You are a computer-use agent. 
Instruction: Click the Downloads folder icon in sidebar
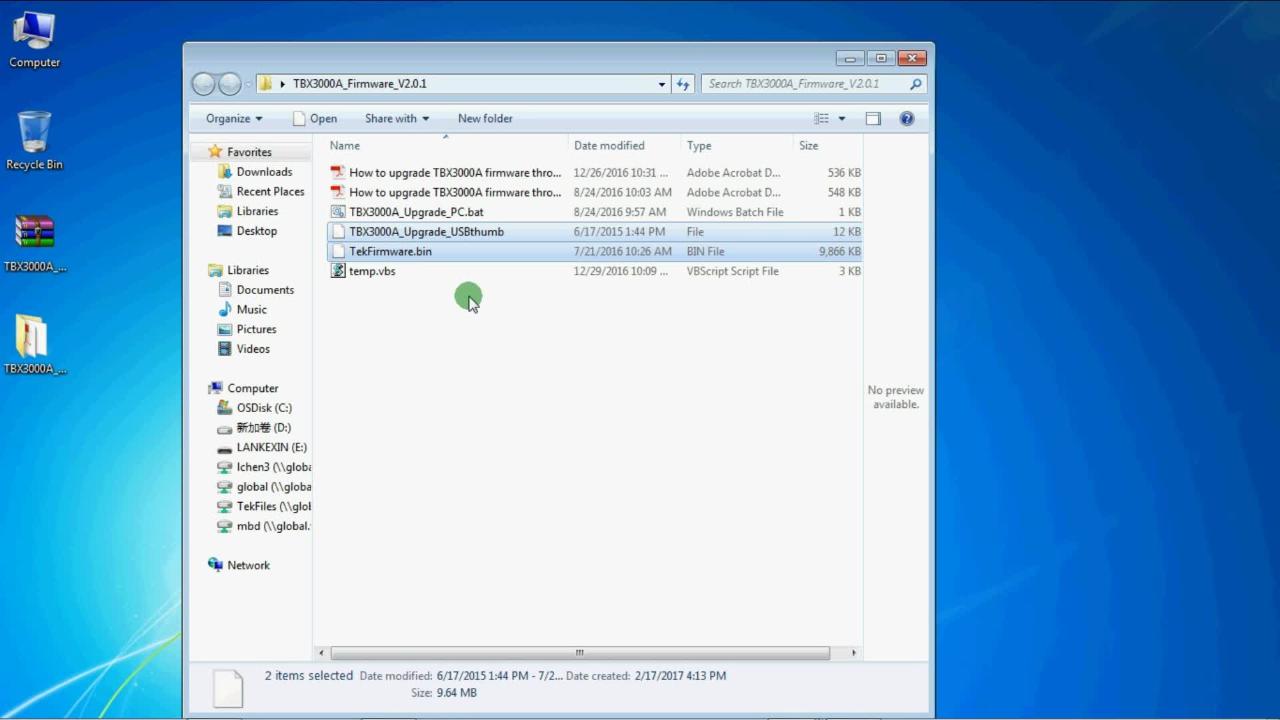click(225, 172)
